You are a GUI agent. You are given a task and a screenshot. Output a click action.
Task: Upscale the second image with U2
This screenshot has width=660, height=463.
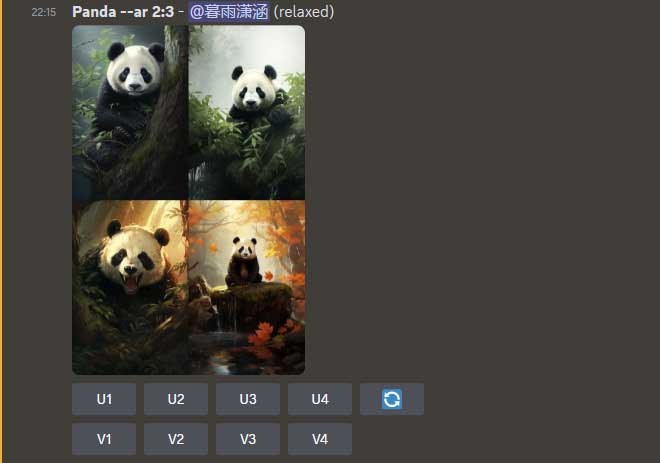click(176, 399)
